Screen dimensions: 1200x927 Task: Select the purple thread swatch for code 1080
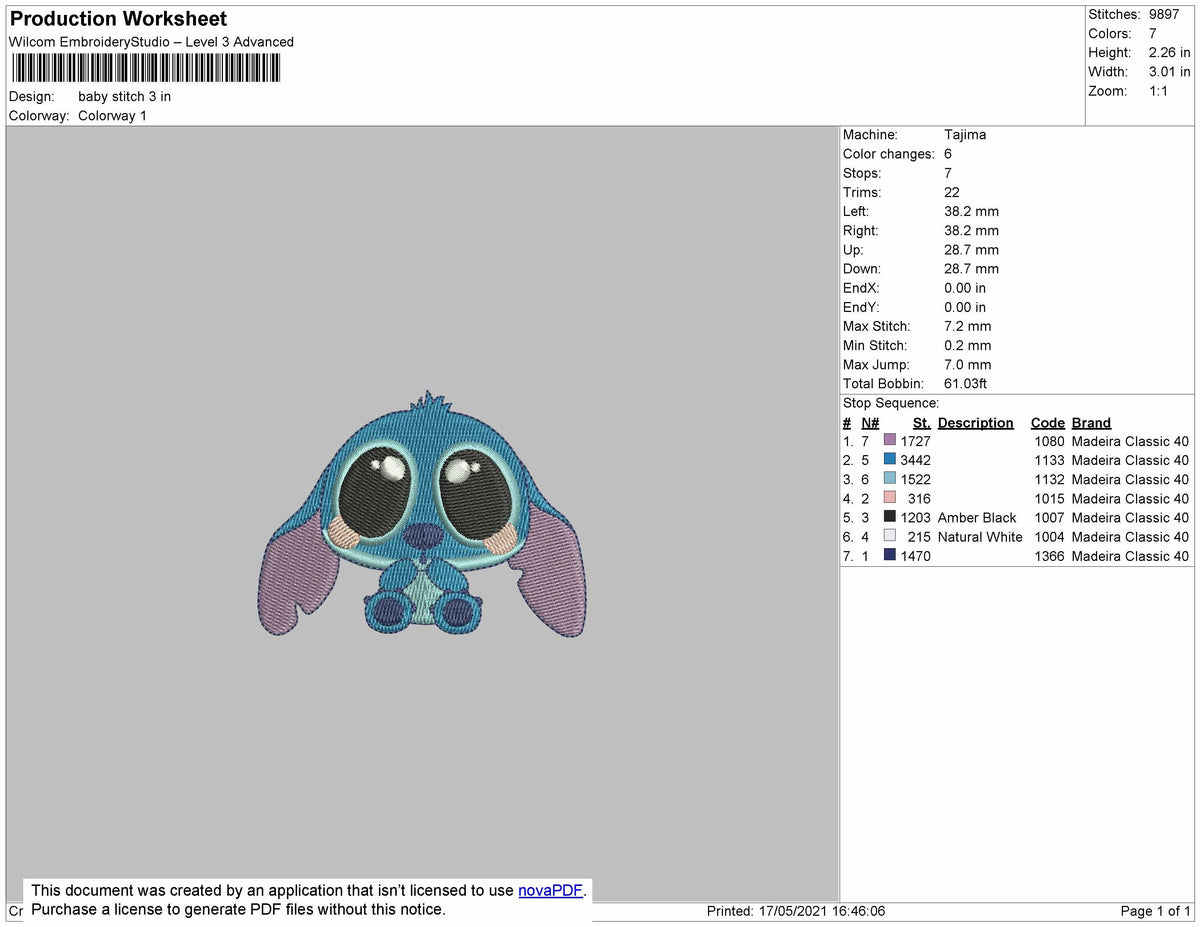(x=888, y=441)
